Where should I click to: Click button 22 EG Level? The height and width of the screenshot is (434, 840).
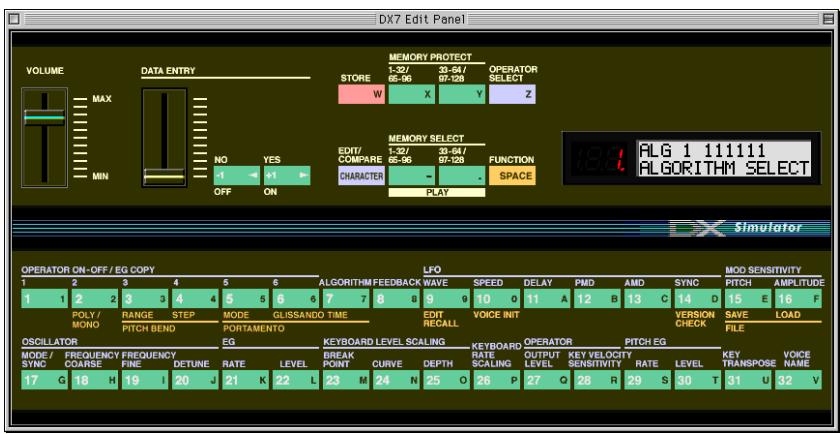(x=296, y=380)
